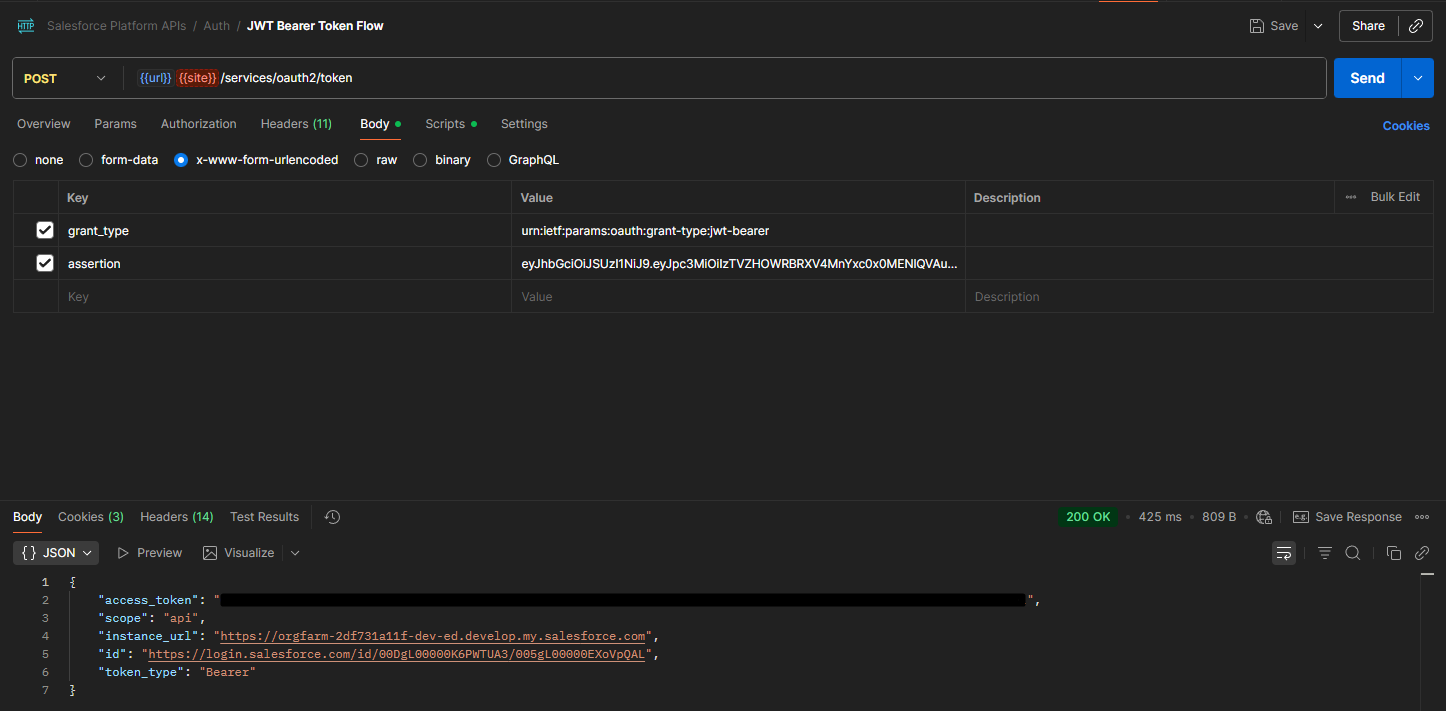Viewport: 1446px width, 711px height.
Task: Click Bulk Edit
Action: pyautogui.click(x=1395, y=197)
